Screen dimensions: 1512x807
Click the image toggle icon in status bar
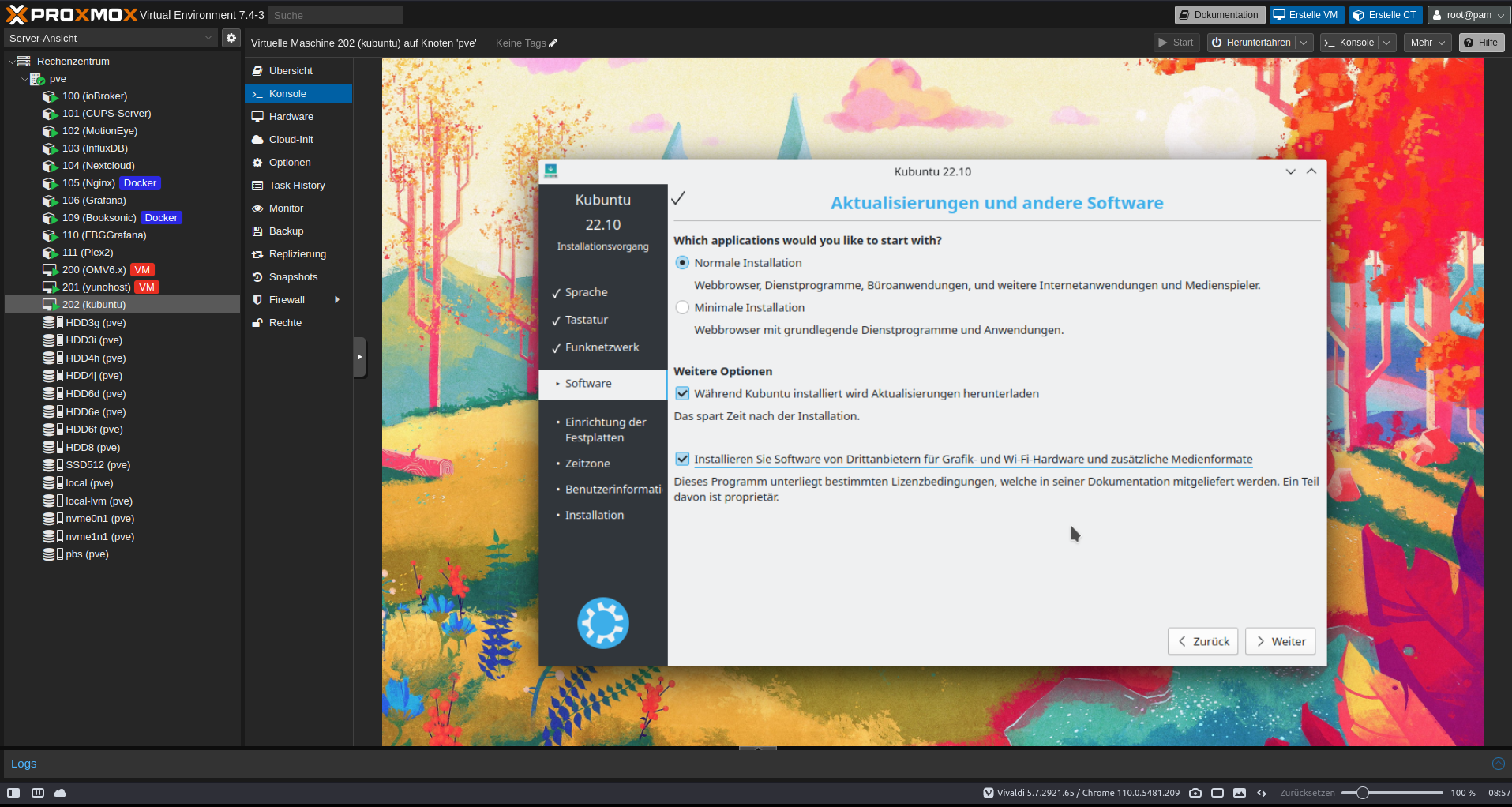pyautogui.click(x=1240, y=793)
